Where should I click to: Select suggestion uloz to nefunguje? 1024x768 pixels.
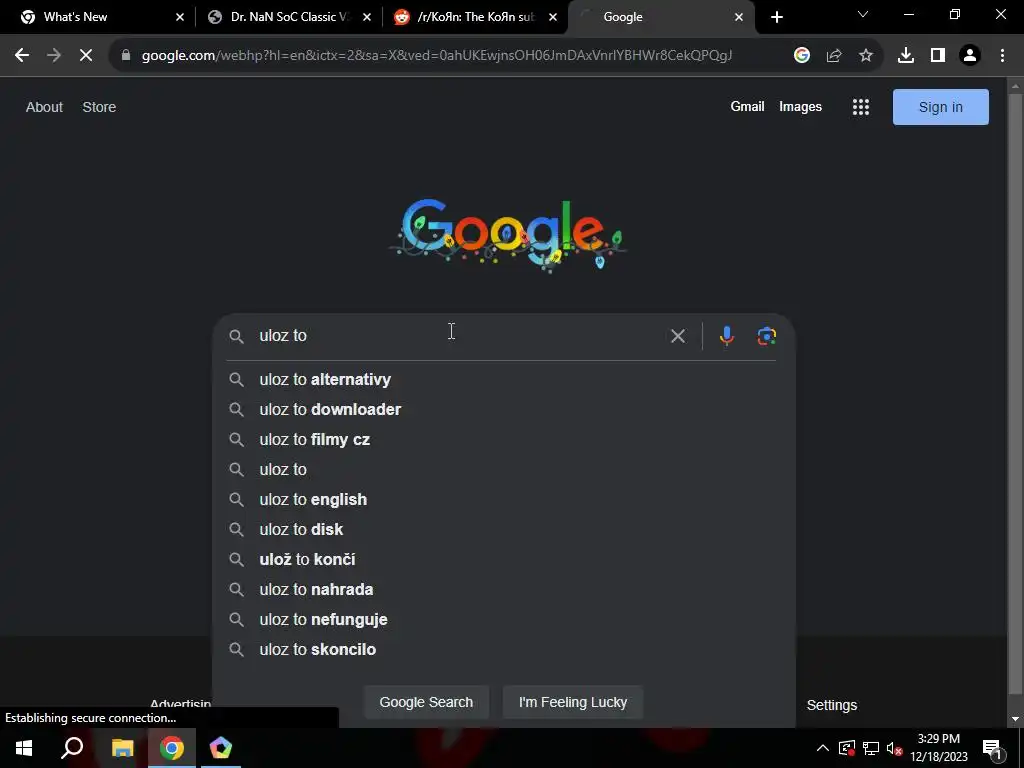[x=504, y=620]
